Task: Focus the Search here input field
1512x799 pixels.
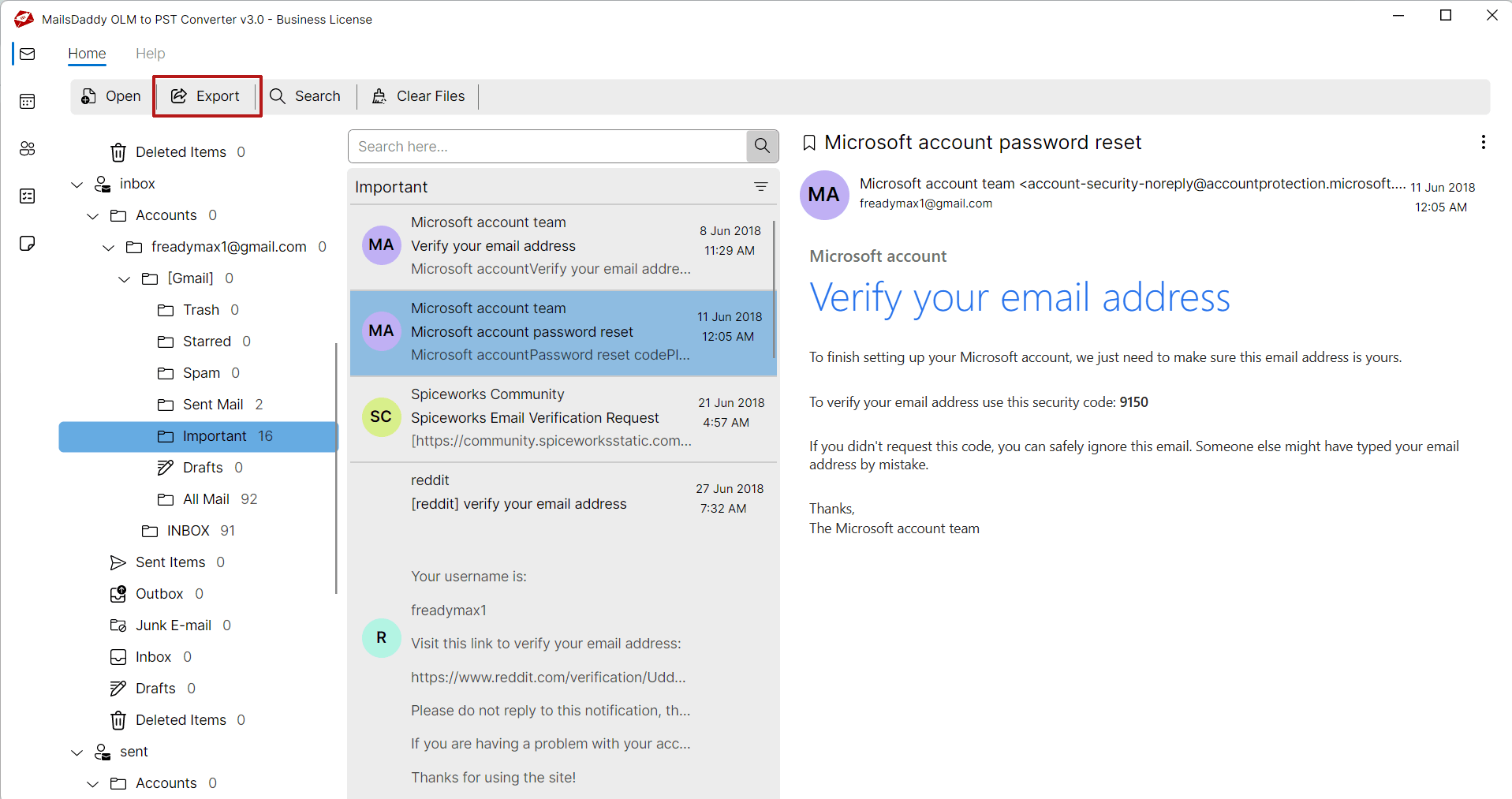Action: (x=547, y=146)
